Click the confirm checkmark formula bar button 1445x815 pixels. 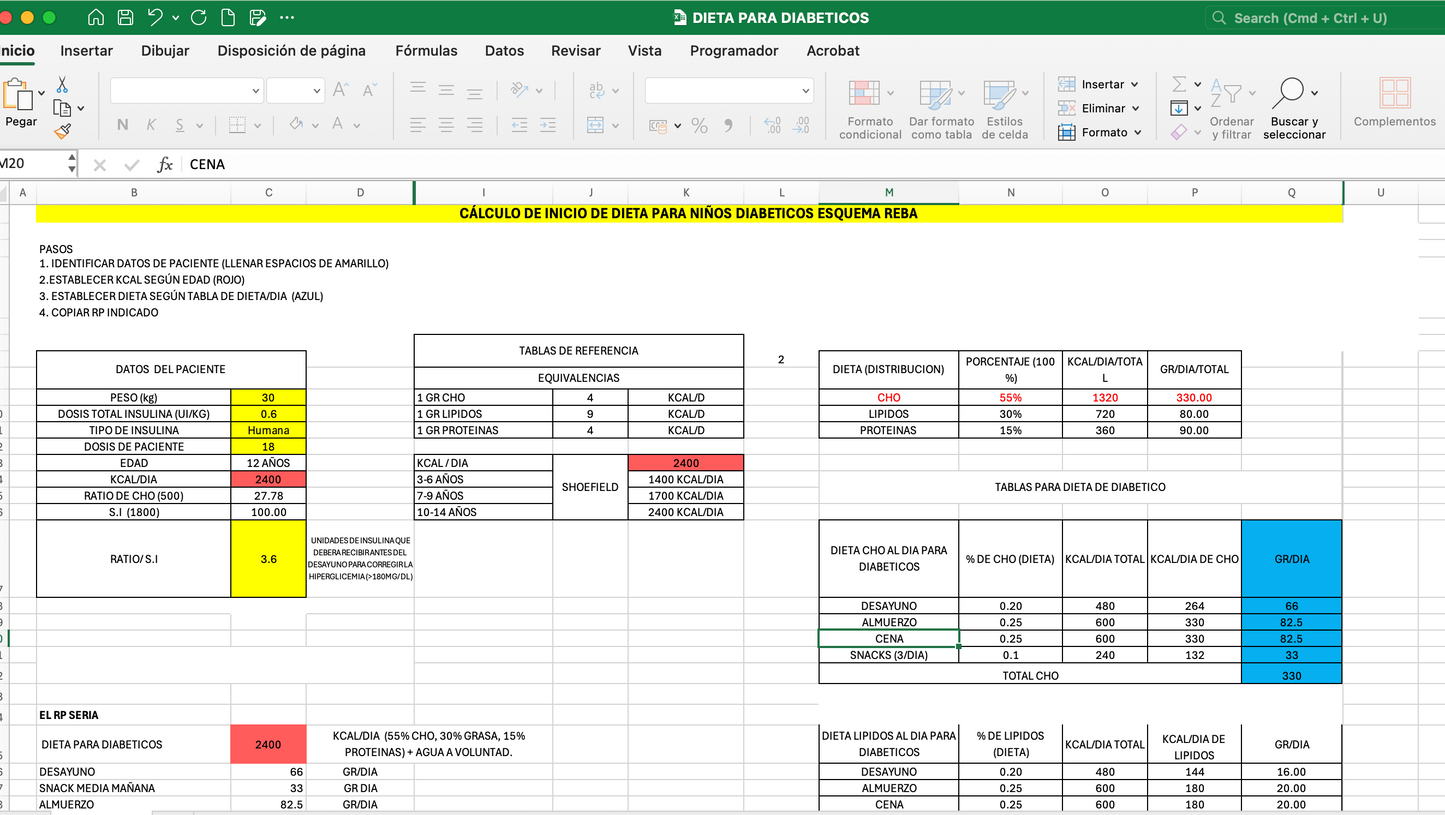click(x=132, y=164)
